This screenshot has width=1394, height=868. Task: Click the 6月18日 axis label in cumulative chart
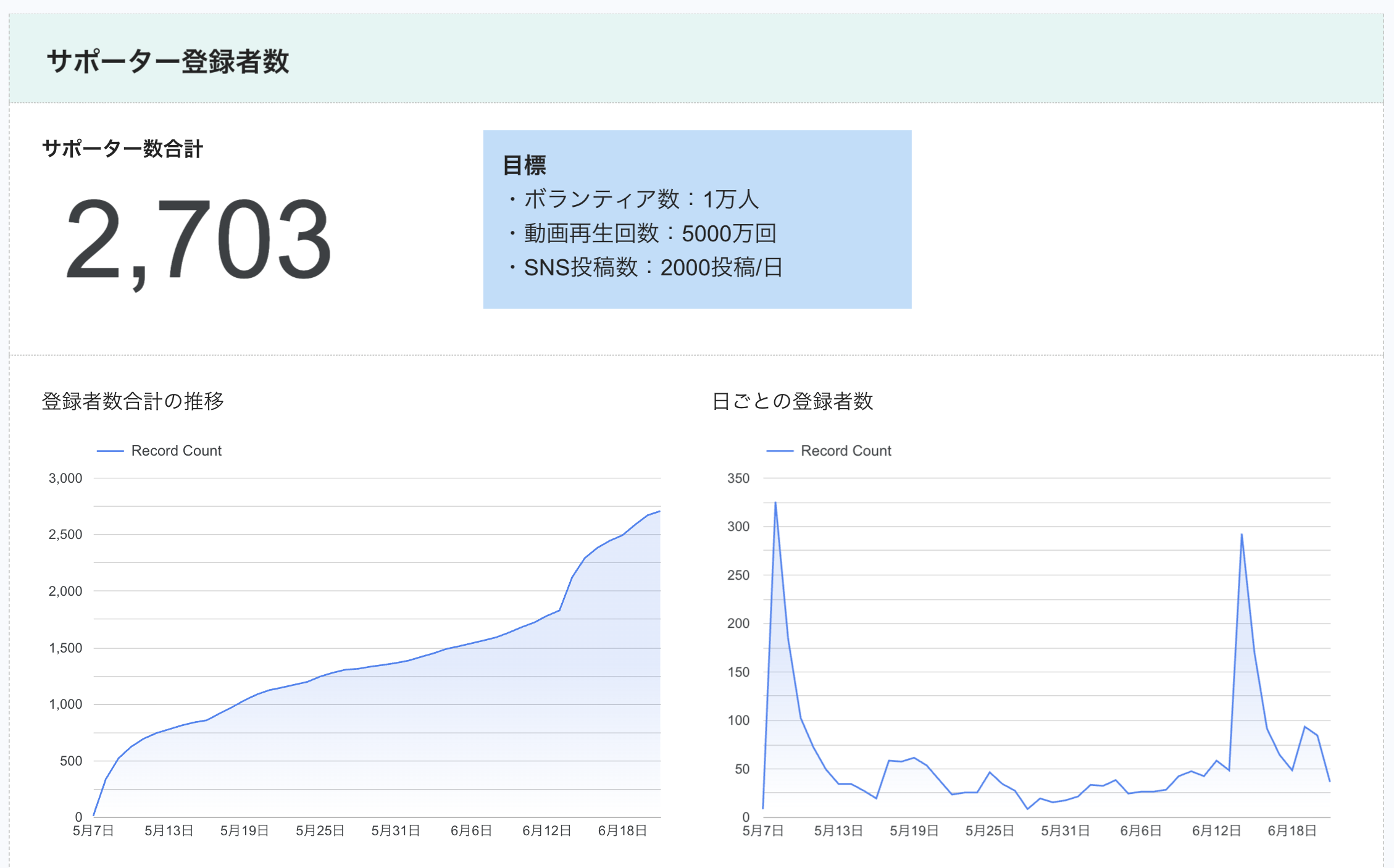622,831
